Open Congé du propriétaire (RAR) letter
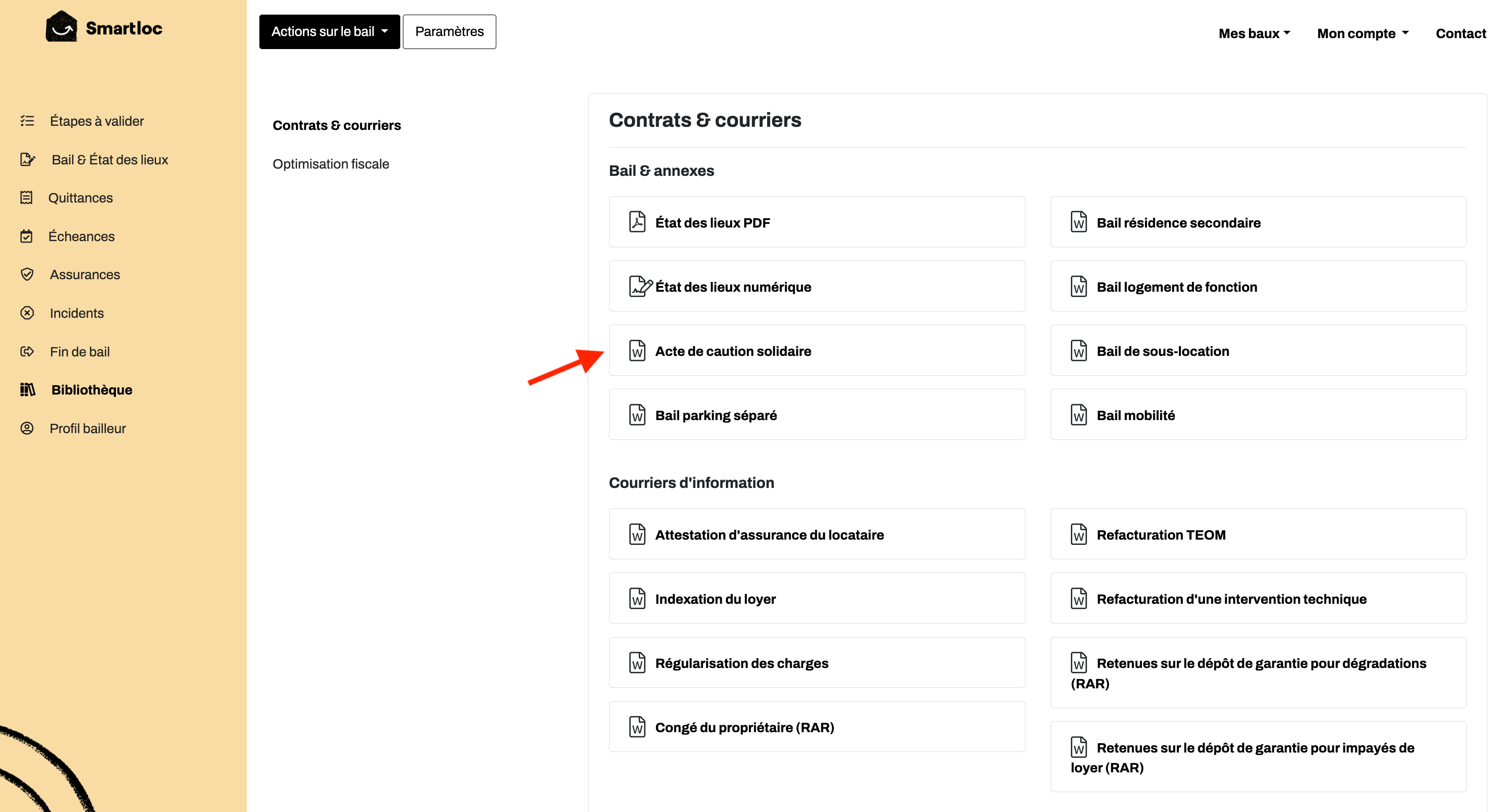This screenshot has height=812, width=1503. point(817,726)
